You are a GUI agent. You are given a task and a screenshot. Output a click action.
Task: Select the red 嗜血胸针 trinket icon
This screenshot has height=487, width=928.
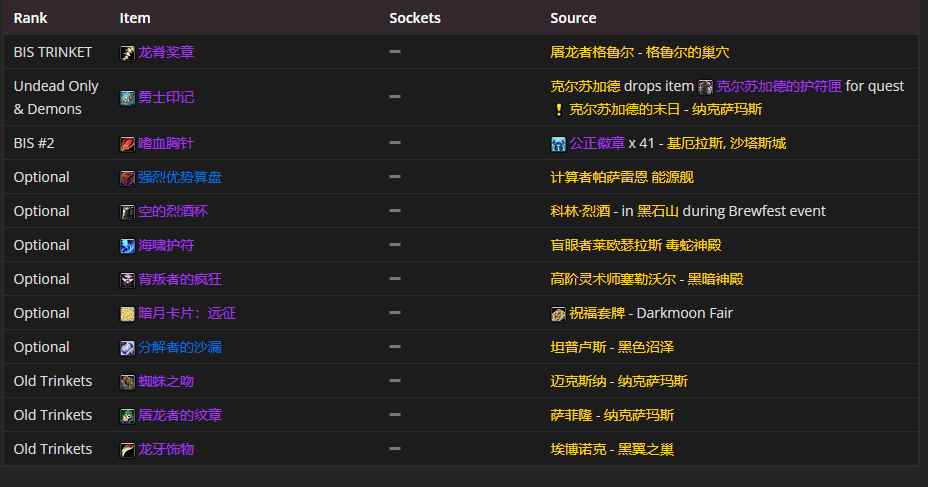click(x=127, y=144)
